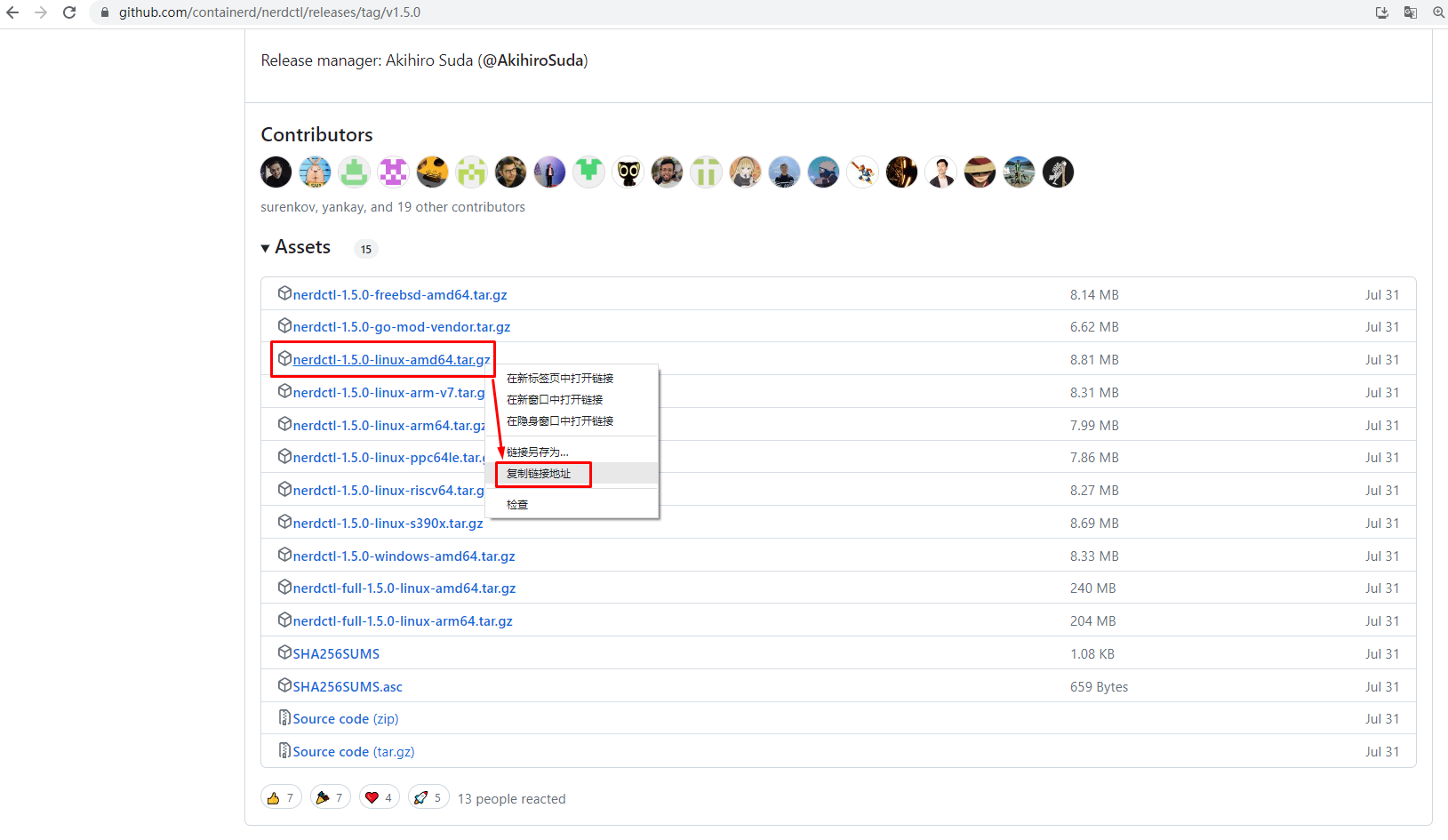Click package icon beside linux-arm-v7 asset
1448x840 pixels.
coord(284,391)
